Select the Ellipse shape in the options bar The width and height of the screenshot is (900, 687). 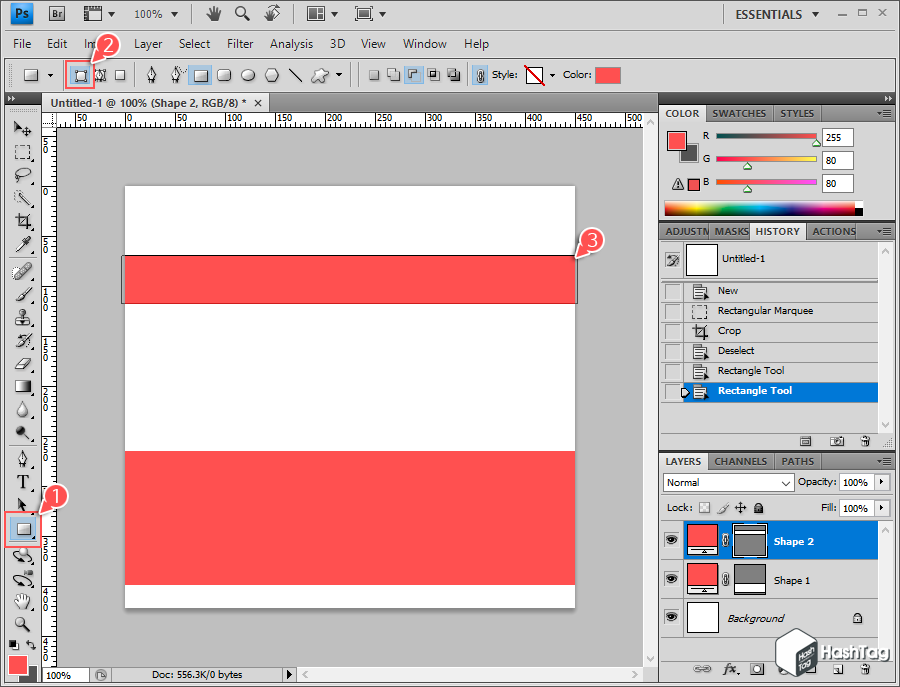point(247,74)
